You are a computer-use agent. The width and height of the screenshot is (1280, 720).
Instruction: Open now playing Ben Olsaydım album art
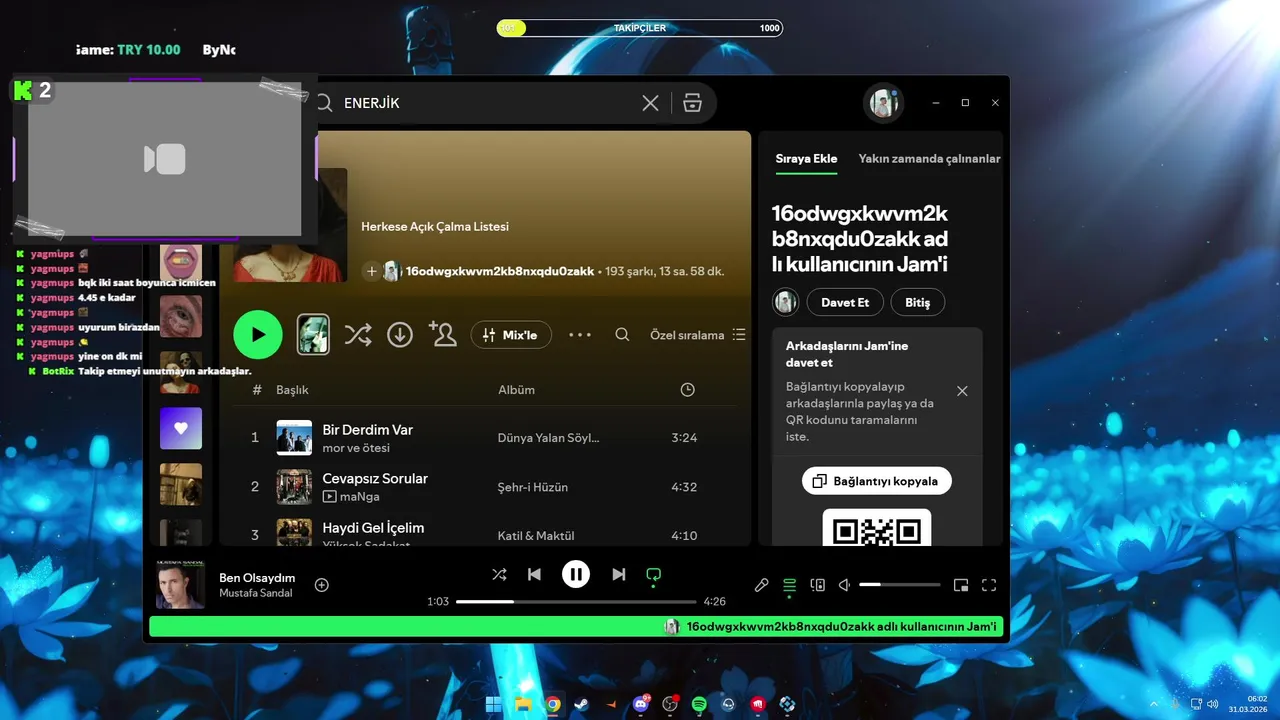point(181,585)
